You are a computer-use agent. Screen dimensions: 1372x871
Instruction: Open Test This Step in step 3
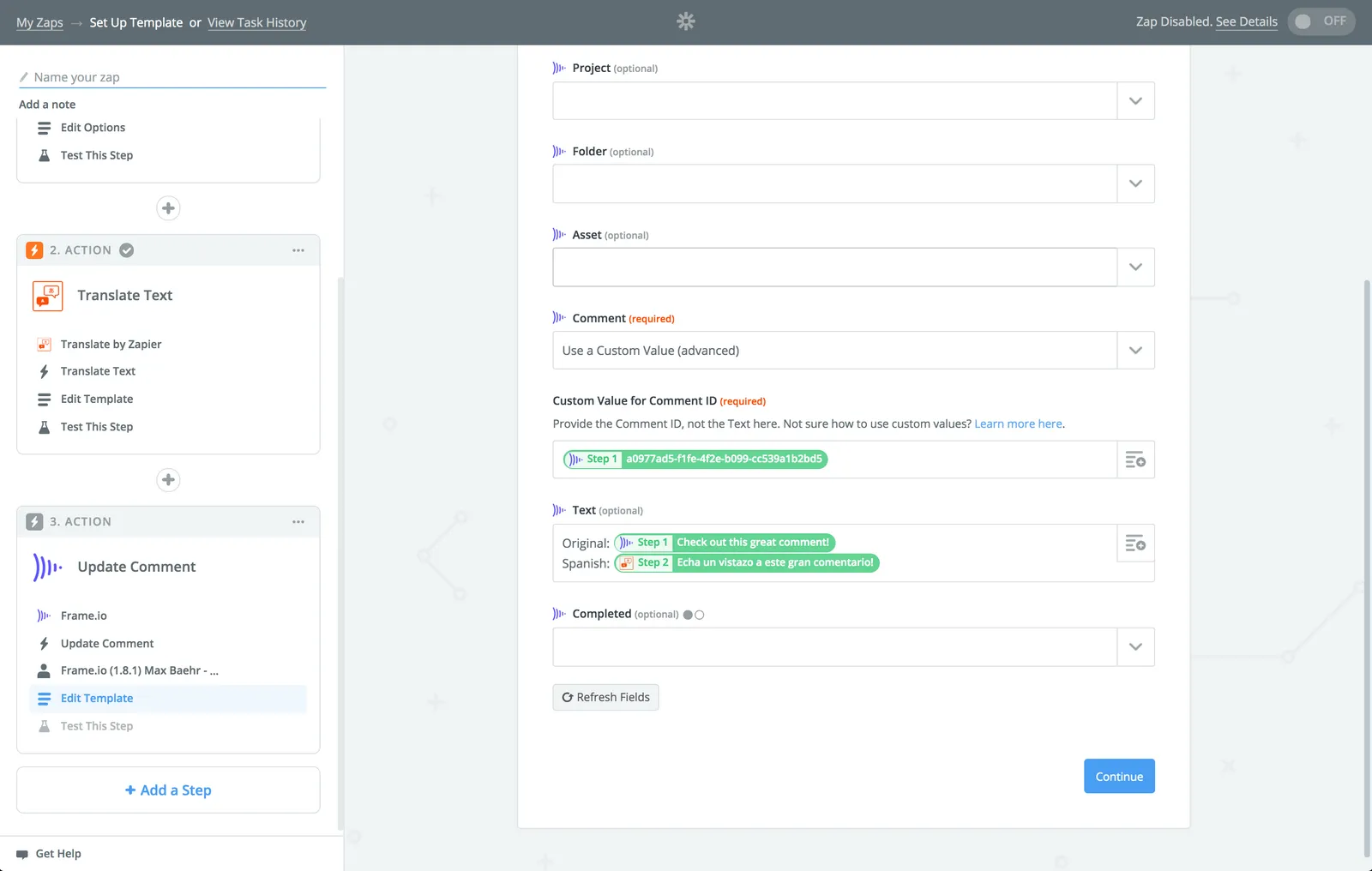97,726
